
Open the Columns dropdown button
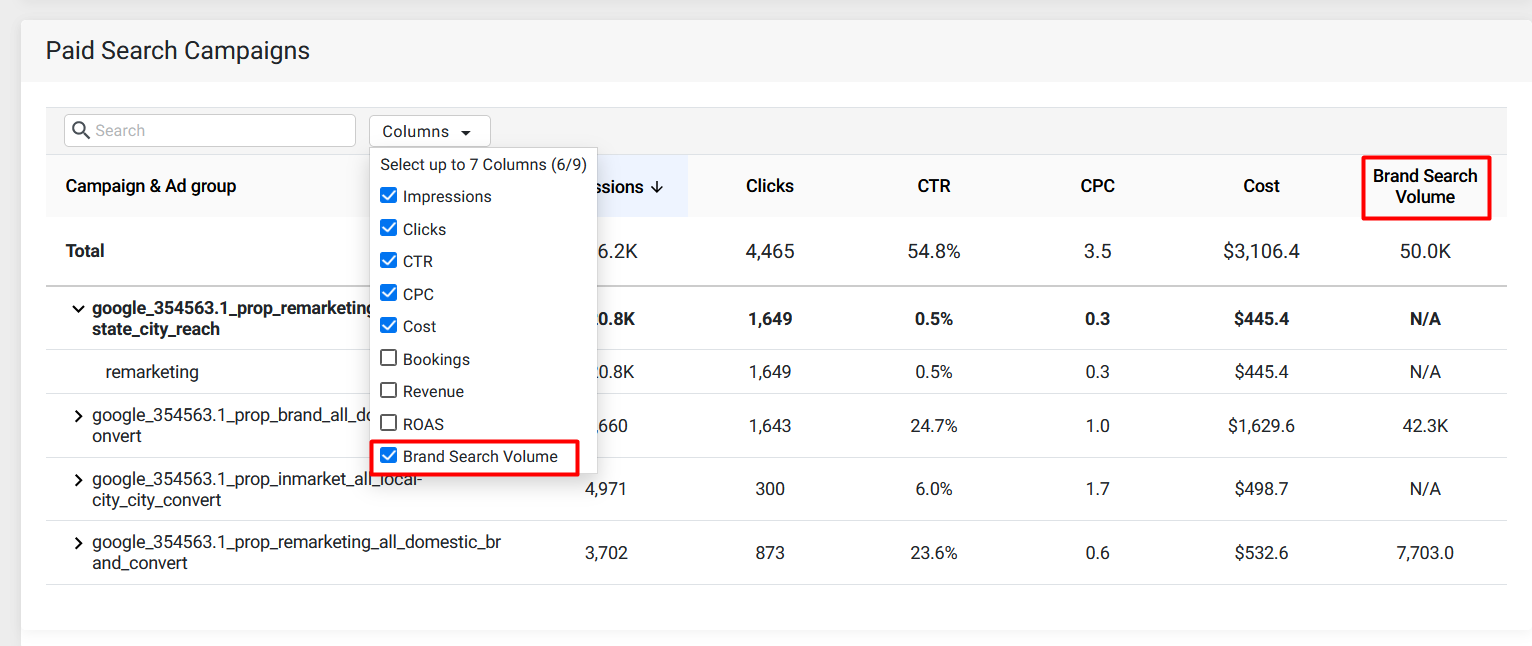coord(430,131)
